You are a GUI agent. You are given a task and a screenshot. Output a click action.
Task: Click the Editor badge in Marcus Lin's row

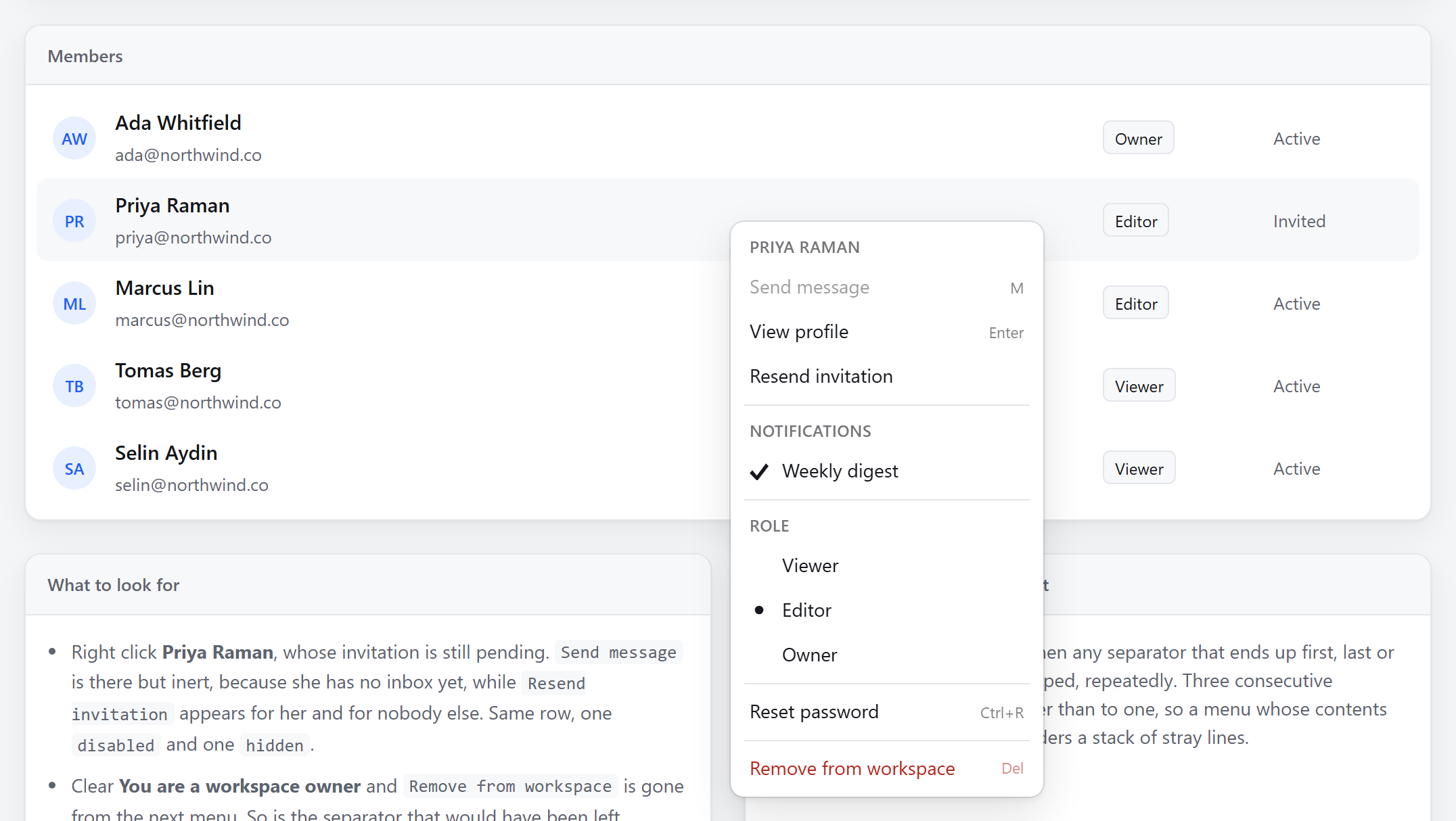[x=1135, y=304]
